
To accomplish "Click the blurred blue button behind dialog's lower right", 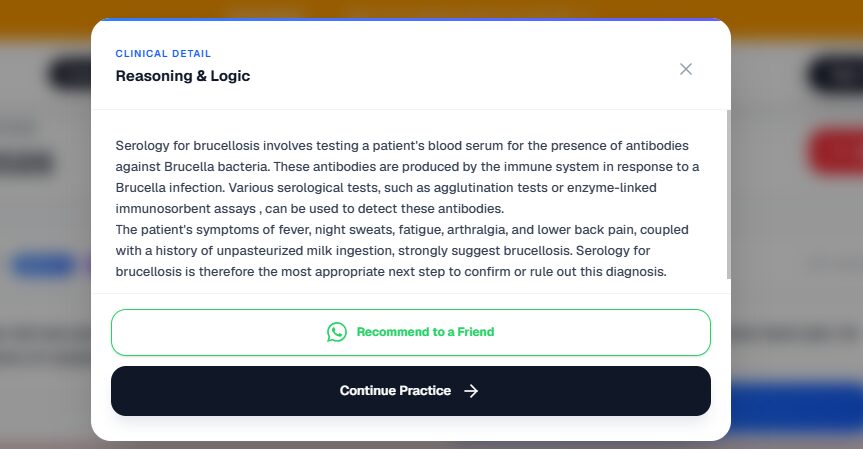I will click(x=797, y=406).
